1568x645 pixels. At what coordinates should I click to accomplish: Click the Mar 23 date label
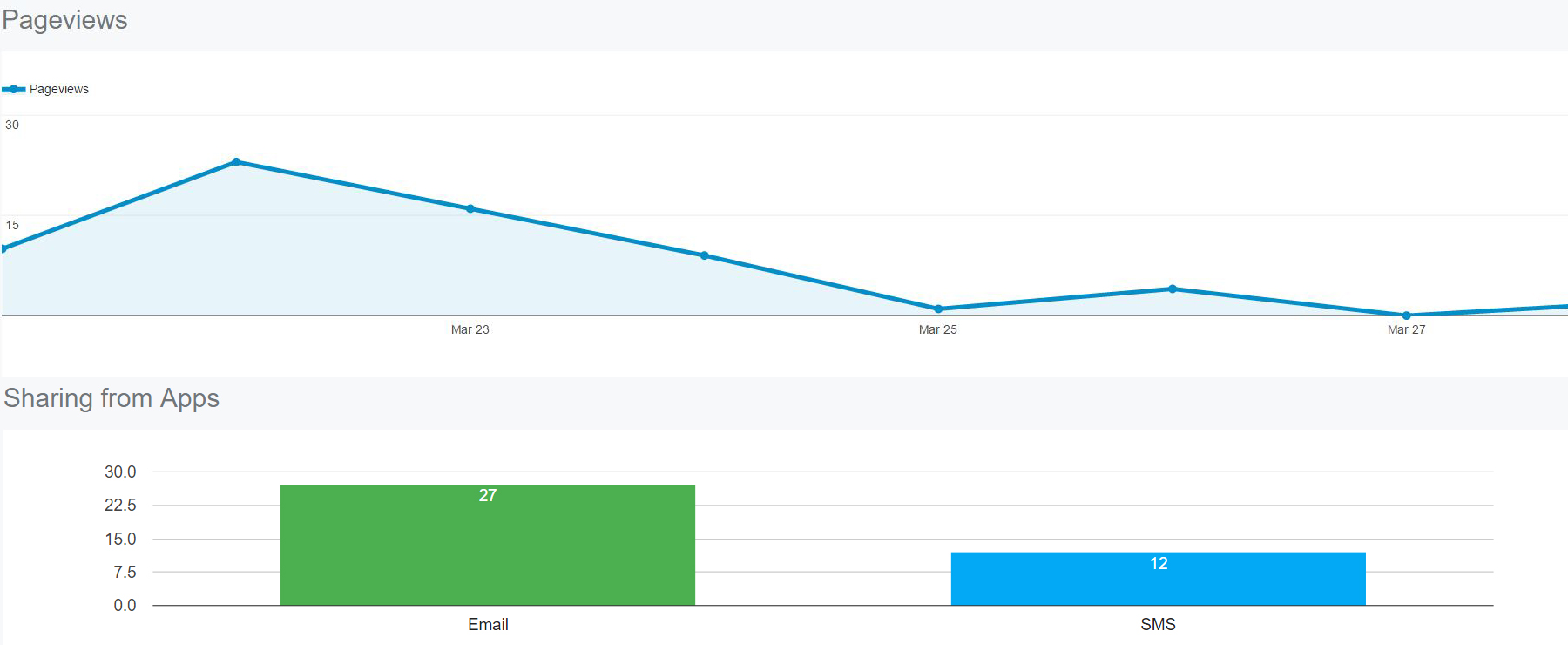coord(470,329)
